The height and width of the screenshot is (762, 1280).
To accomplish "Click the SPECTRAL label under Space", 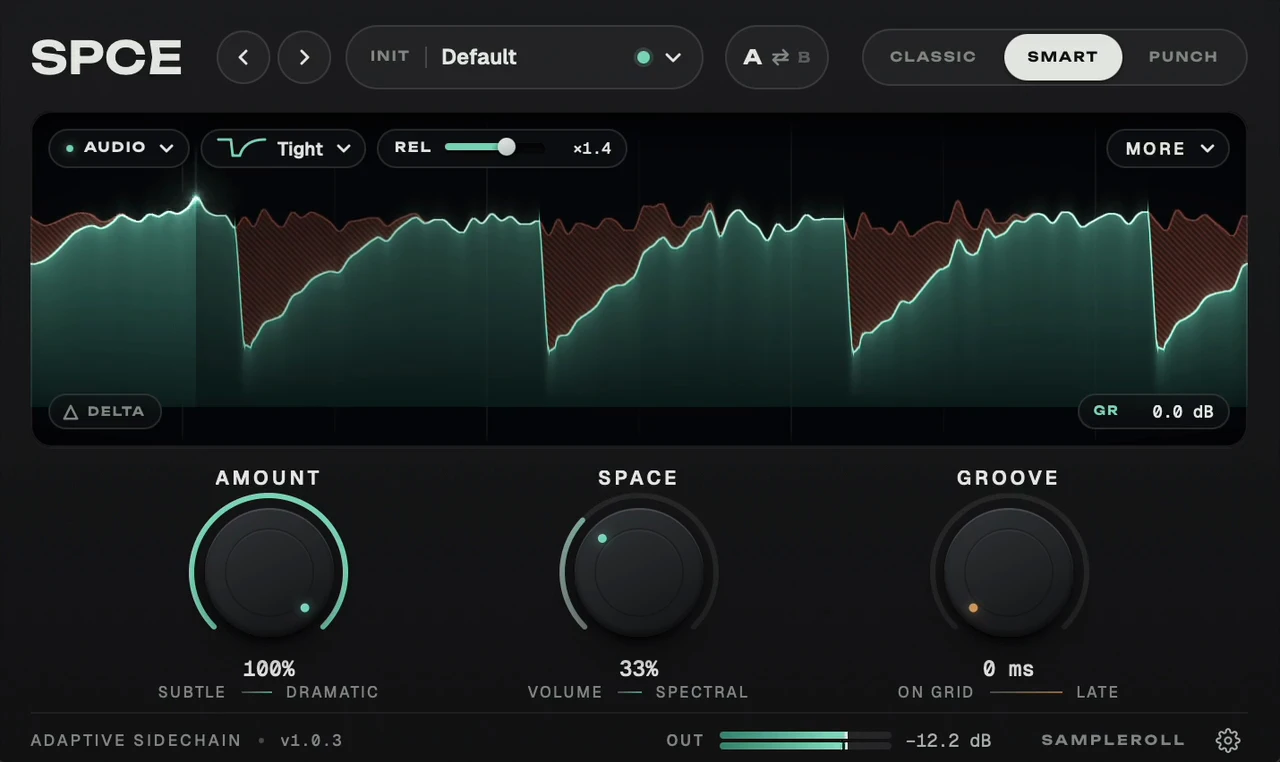I will pyautogui.click(x=702, y=692).
